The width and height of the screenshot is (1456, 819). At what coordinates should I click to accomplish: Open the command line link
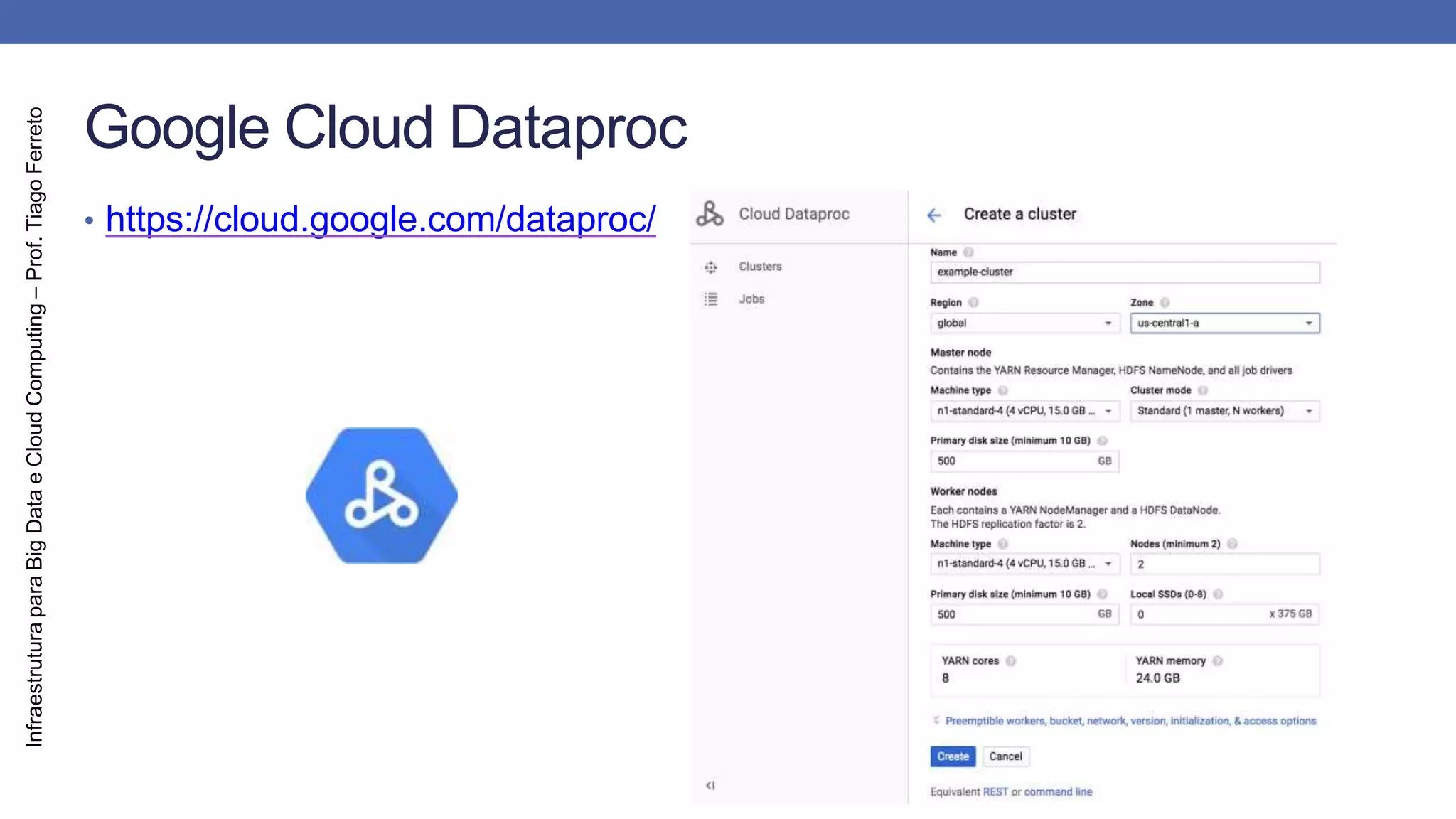(x=1058, y=792)
